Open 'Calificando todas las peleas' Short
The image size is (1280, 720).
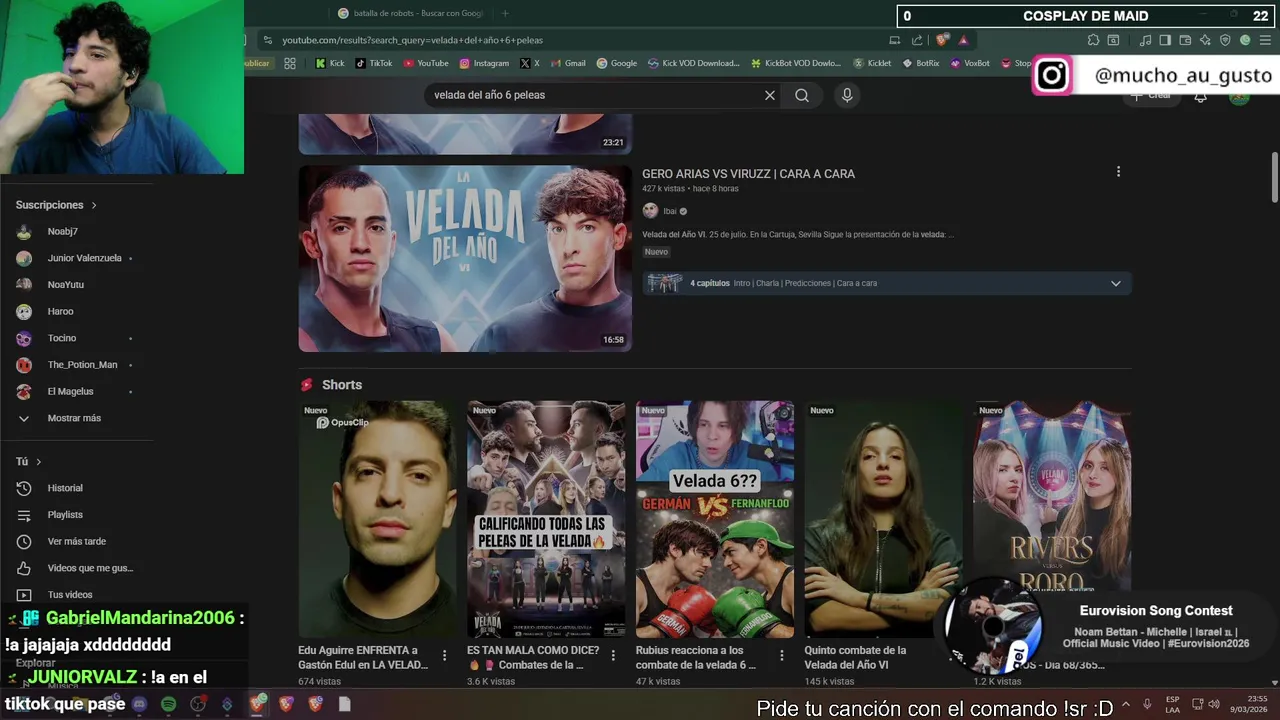point(546,519)
